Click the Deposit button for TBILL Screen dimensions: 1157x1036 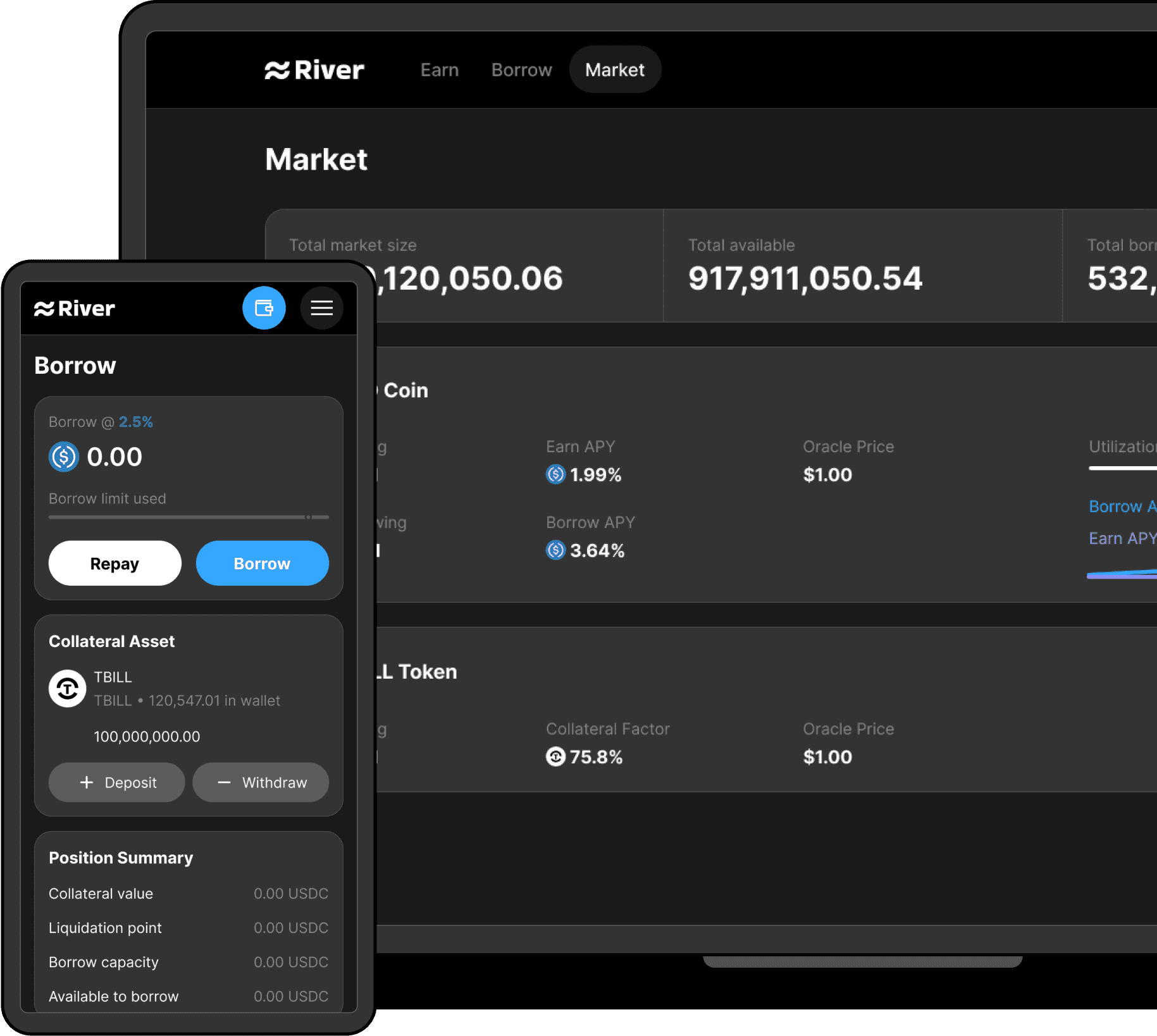click(117, 782)
